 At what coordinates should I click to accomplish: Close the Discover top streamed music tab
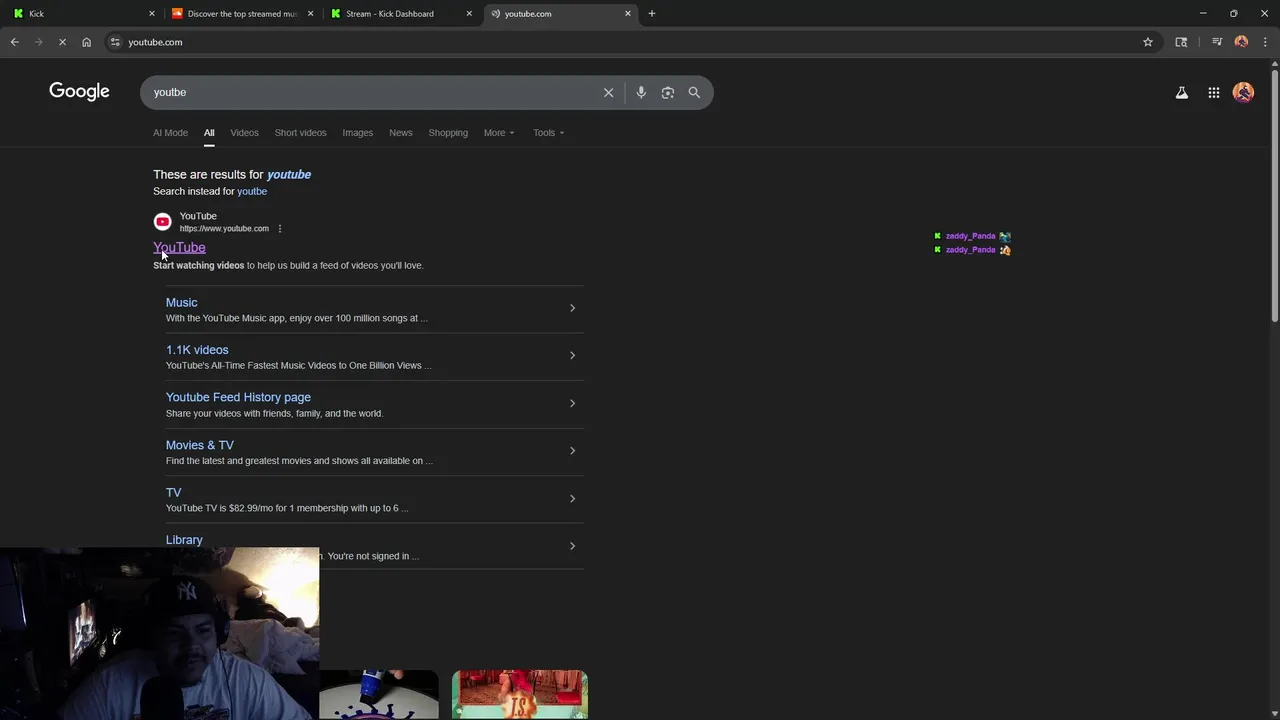coord(311,13)
